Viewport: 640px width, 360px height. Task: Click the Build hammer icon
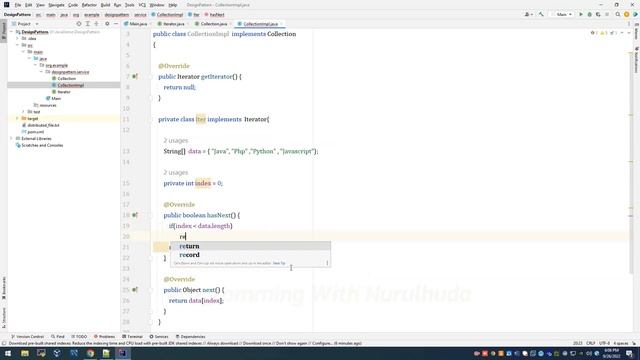click(541, 14)
